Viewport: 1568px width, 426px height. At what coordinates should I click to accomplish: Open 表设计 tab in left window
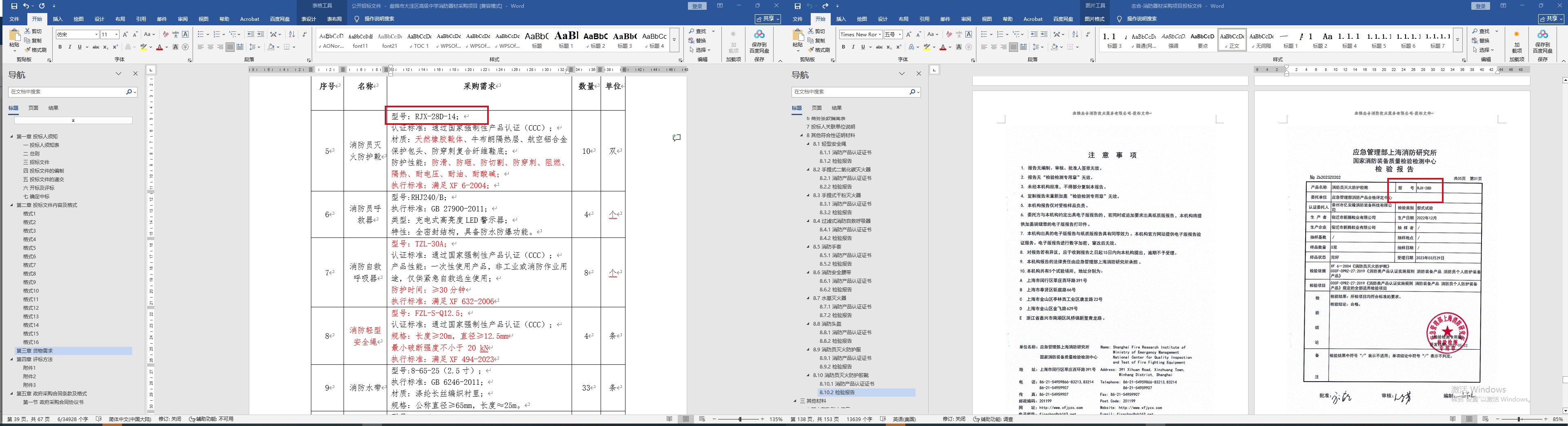(x=308, y=19)
